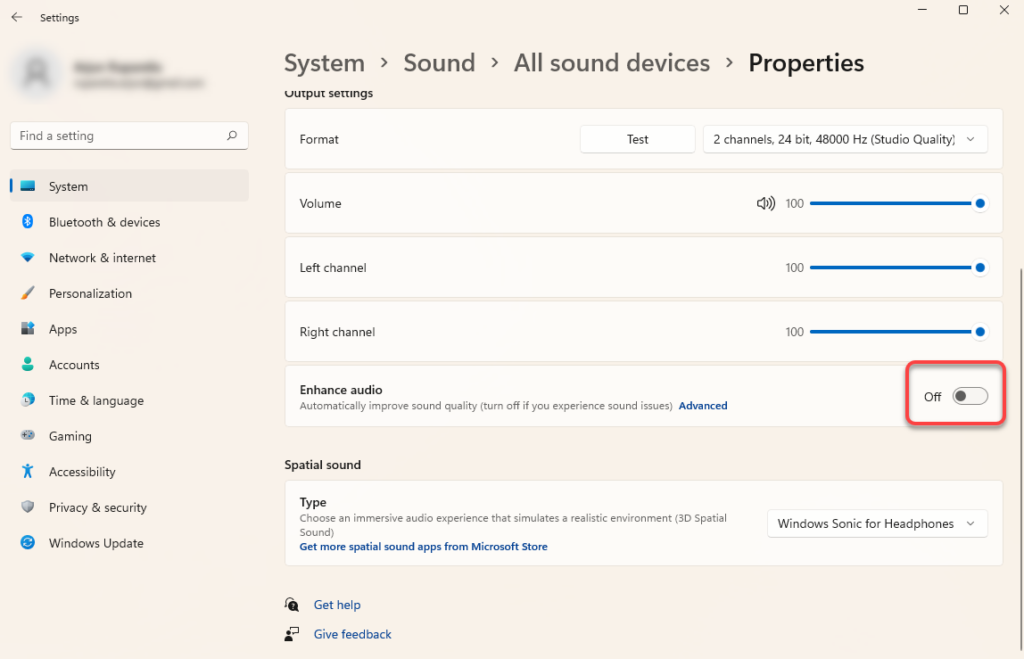Open the audio Format dropdown

tap(845, 140)
